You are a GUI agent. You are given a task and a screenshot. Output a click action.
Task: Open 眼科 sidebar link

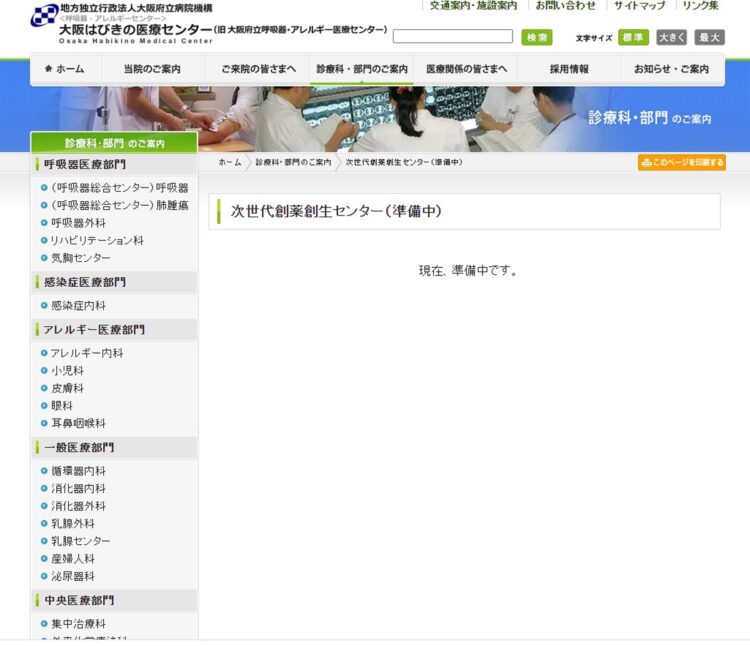[62, 406]
